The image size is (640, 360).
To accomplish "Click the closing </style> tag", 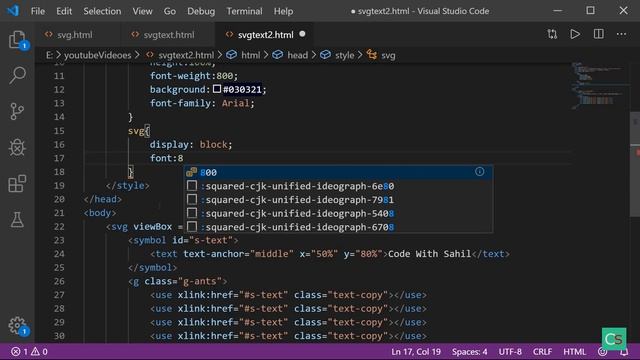I will point(128,186).
